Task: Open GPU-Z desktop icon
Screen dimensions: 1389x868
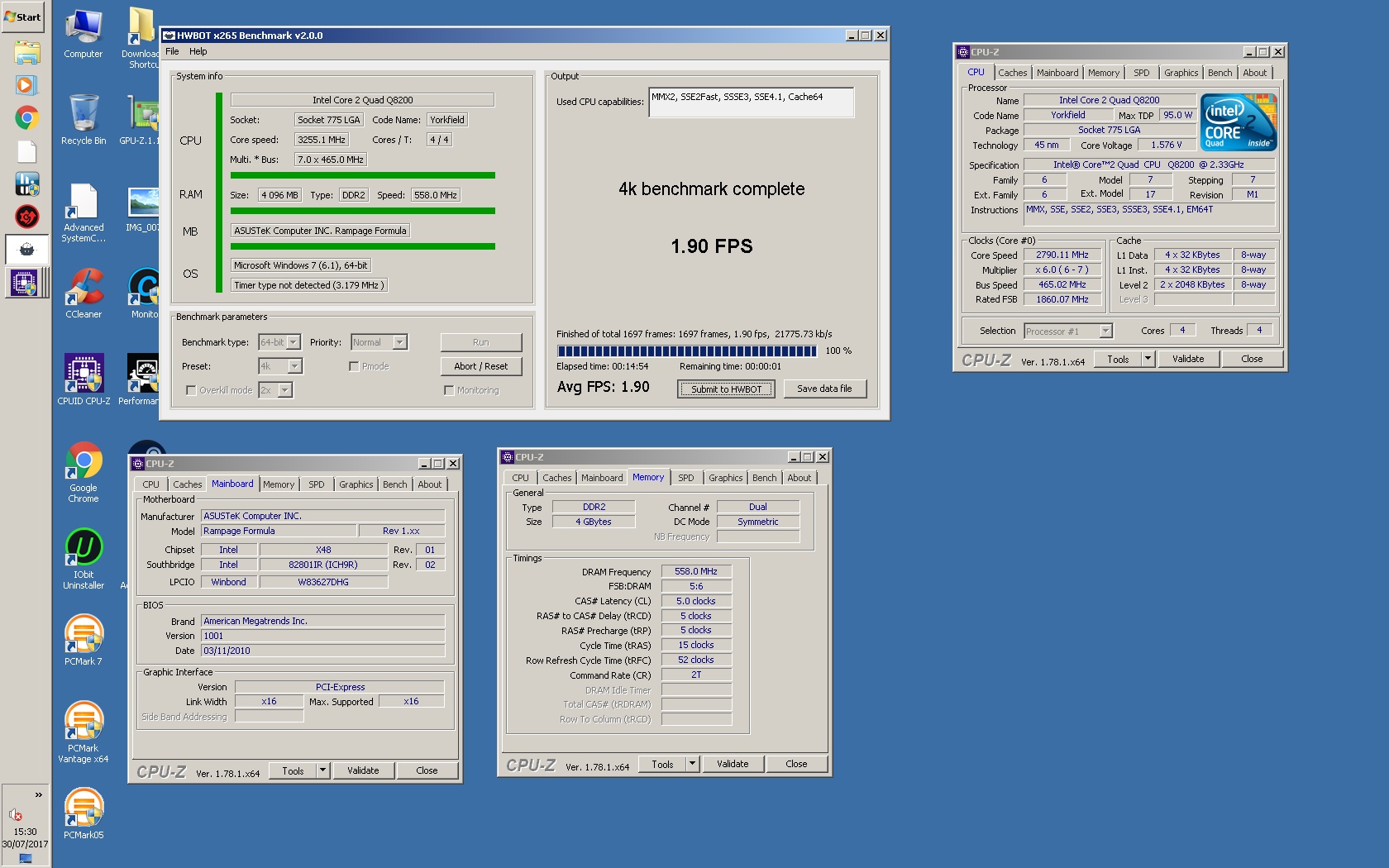Action: 142,119
